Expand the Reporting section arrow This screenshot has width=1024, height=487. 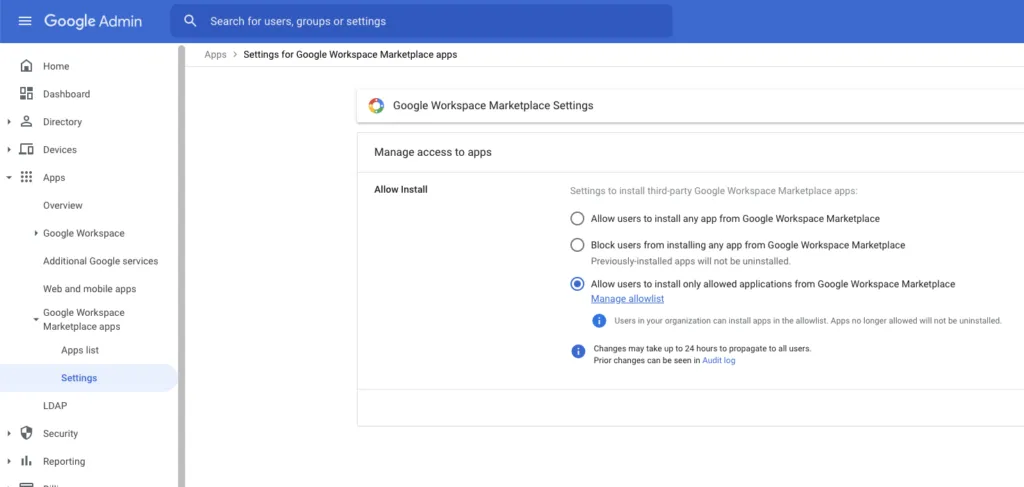tap(9, 462)
